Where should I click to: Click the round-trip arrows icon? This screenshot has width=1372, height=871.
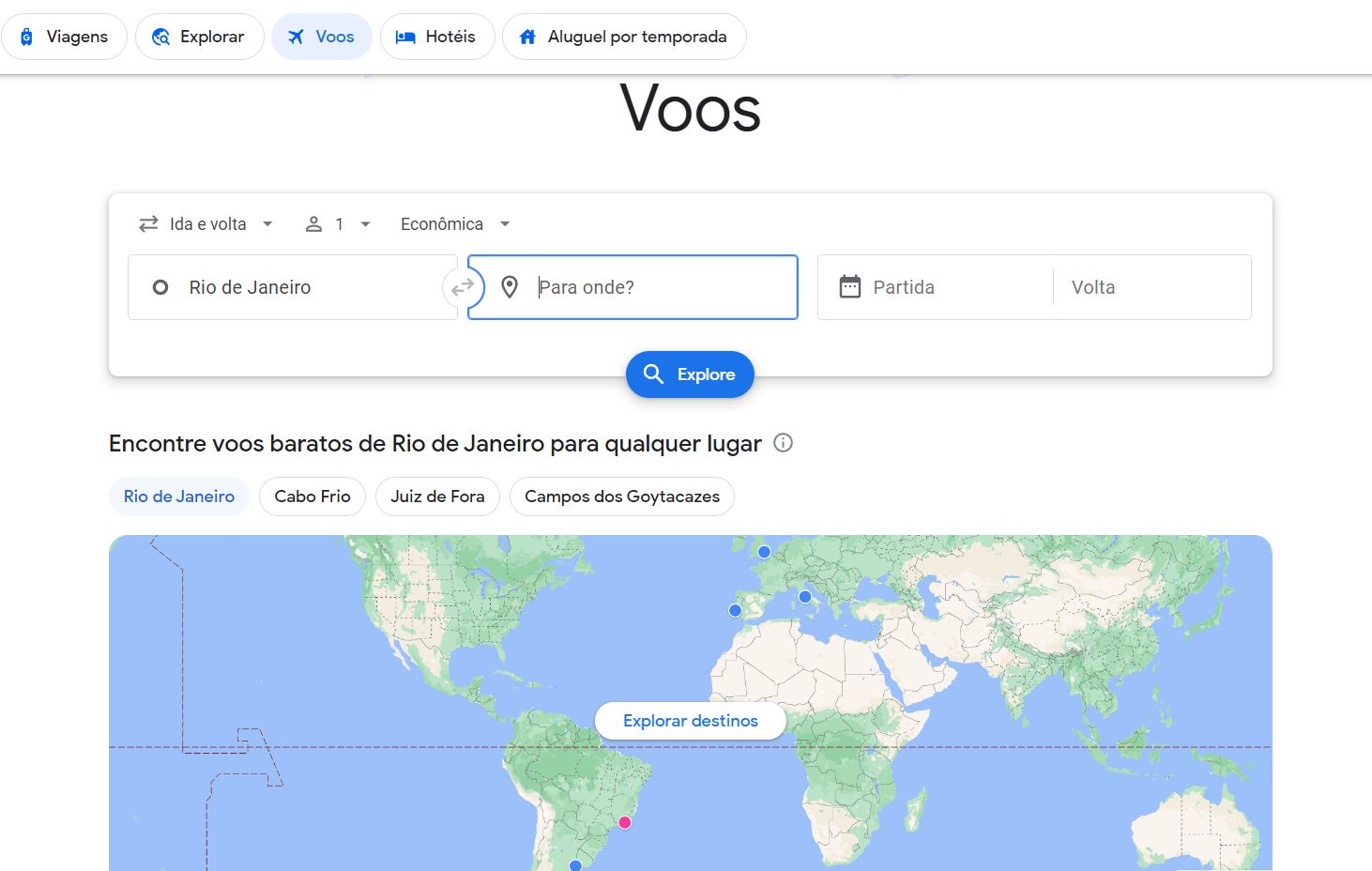coord(148,224)
